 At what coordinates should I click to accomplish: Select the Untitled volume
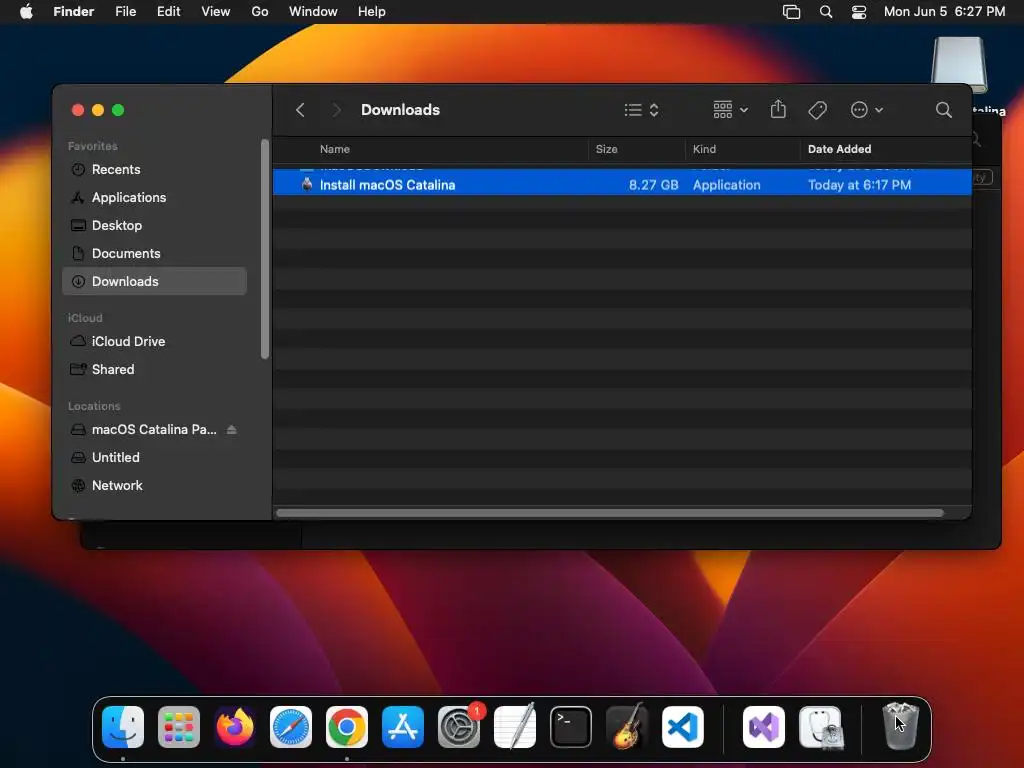click(154, 458)
